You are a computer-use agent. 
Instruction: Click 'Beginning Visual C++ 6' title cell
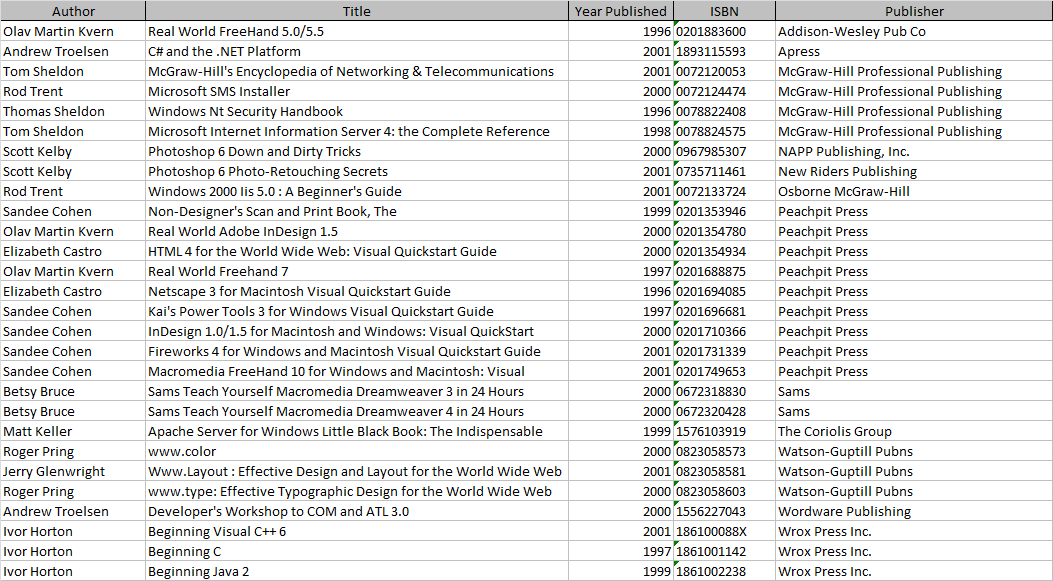coord(357,531)
